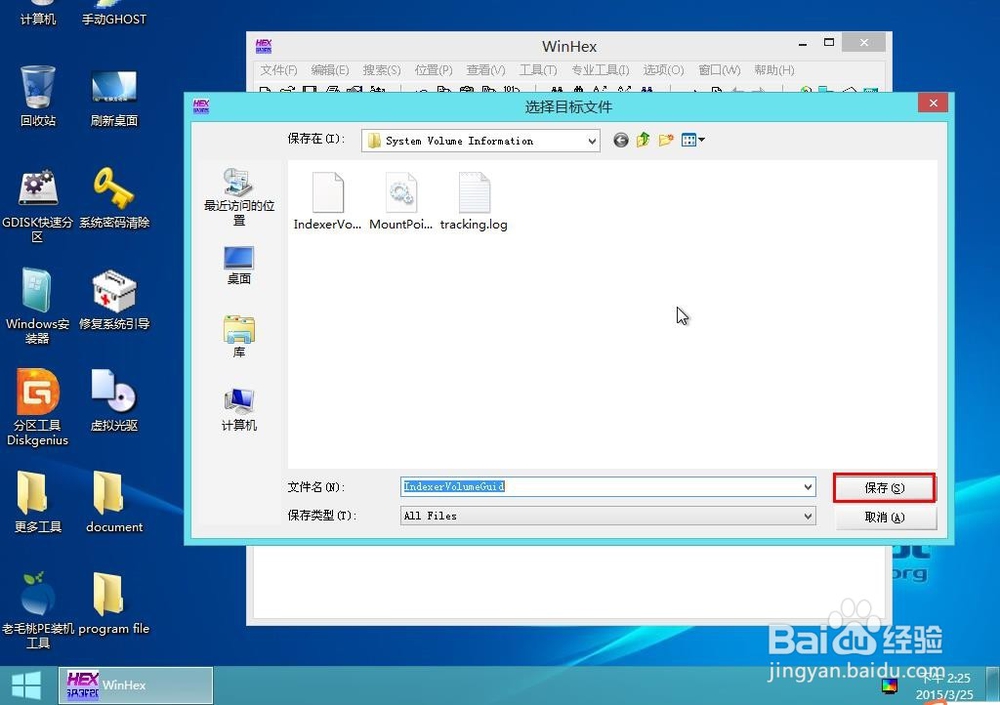Viewport: 1000px width, 705px height.
Task: Open WinHex 文件(F) menu
Action: pyautogui.click(x=279, y=70)
